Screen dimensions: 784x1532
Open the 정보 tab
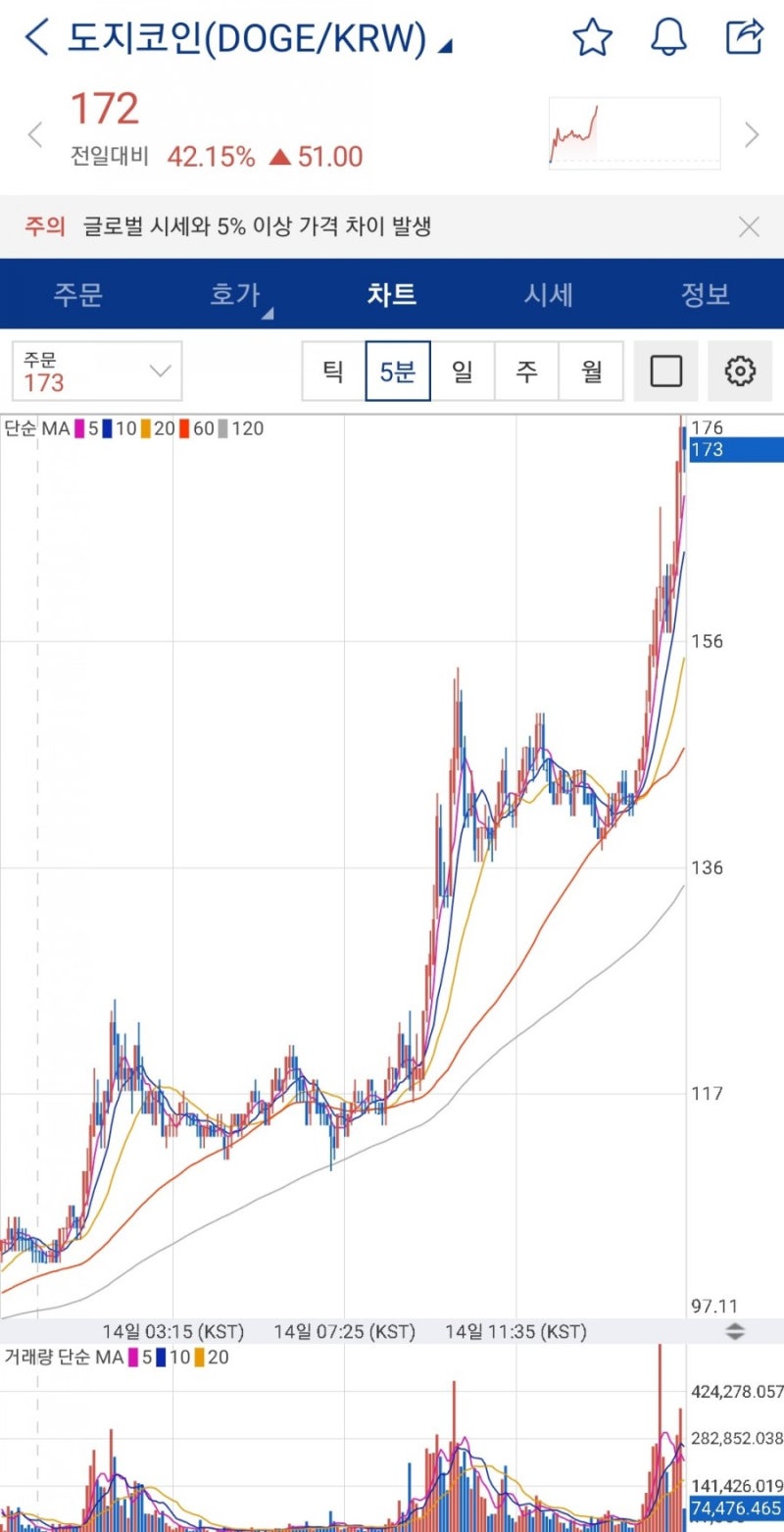(x=706, y=294)
